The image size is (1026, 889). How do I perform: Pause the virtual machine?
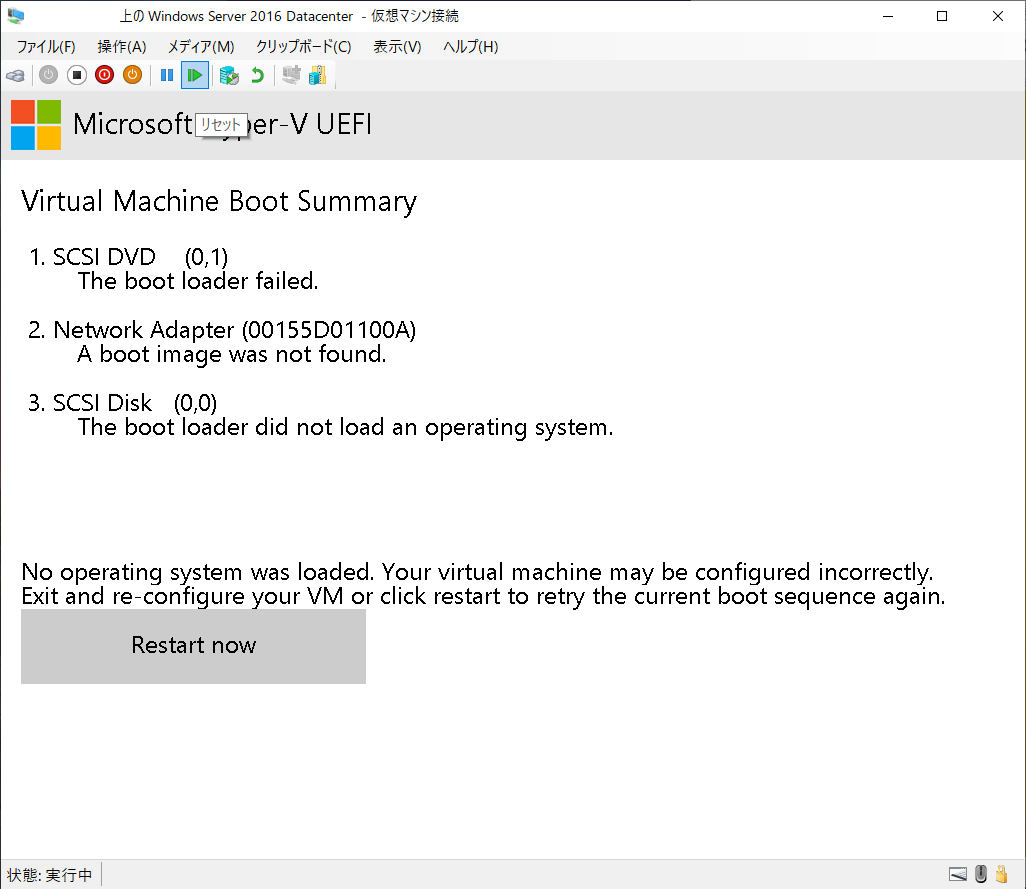click(167, 75)
